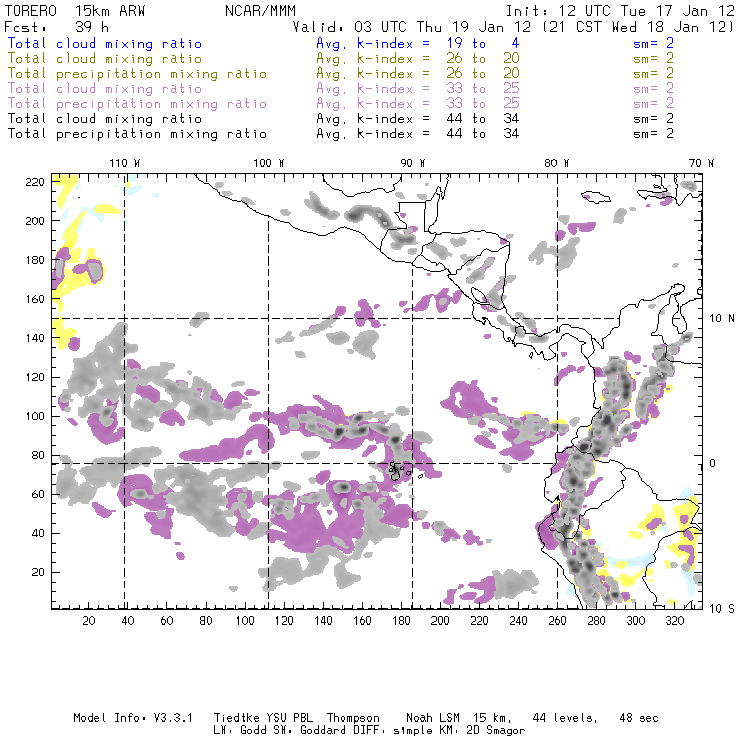This screenshot has height=740, width=740.
Task: Click the "Model Info: V3.3.1" footer text
Action: [133, 718]
